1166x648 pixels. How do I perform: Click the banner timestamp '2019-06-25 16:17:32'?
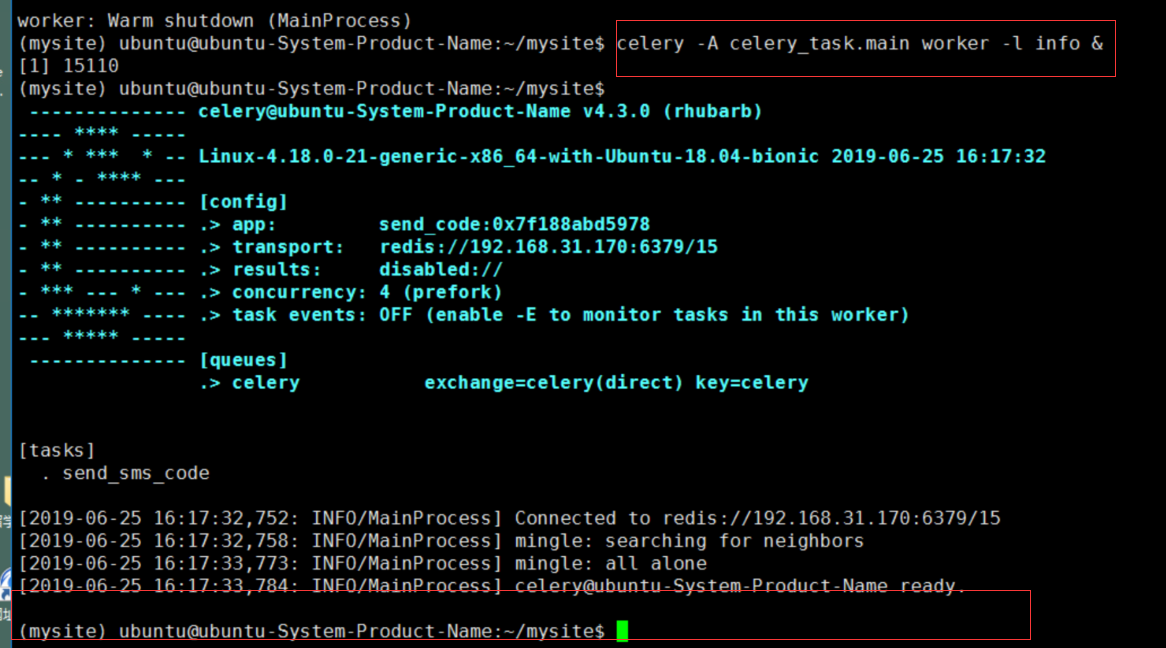(x=938, y=157)
